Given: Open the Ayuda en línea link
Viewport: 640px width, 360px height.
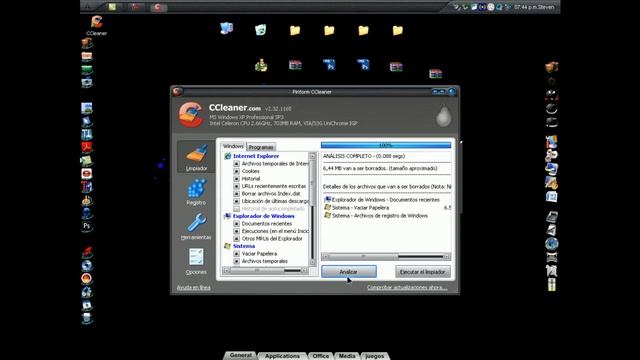Looking at the screenshot, I should (x=193, y=287).
